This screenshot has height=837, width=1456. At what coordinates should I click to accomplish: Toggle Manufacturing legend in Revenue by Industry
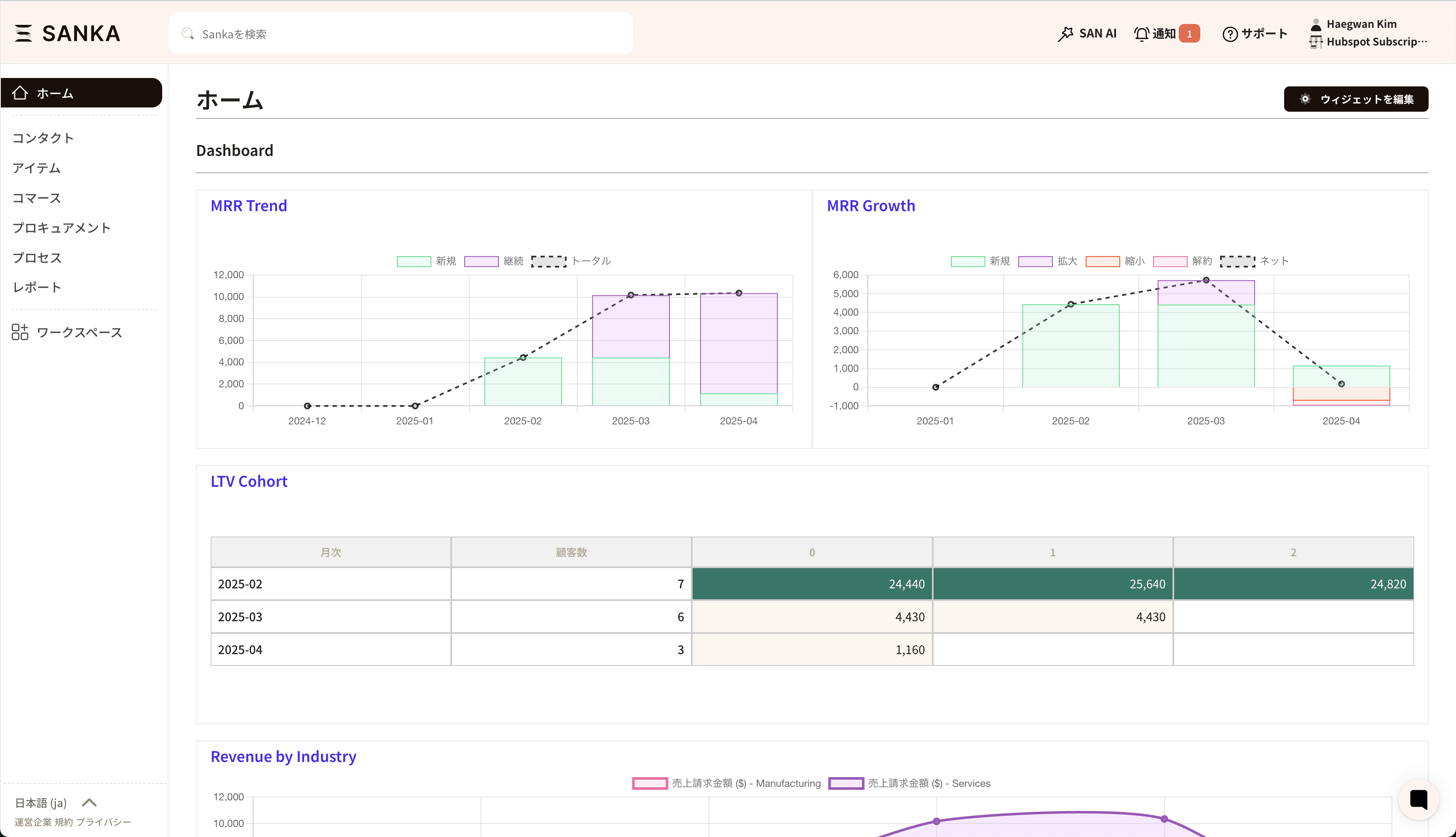coord(726,783)
